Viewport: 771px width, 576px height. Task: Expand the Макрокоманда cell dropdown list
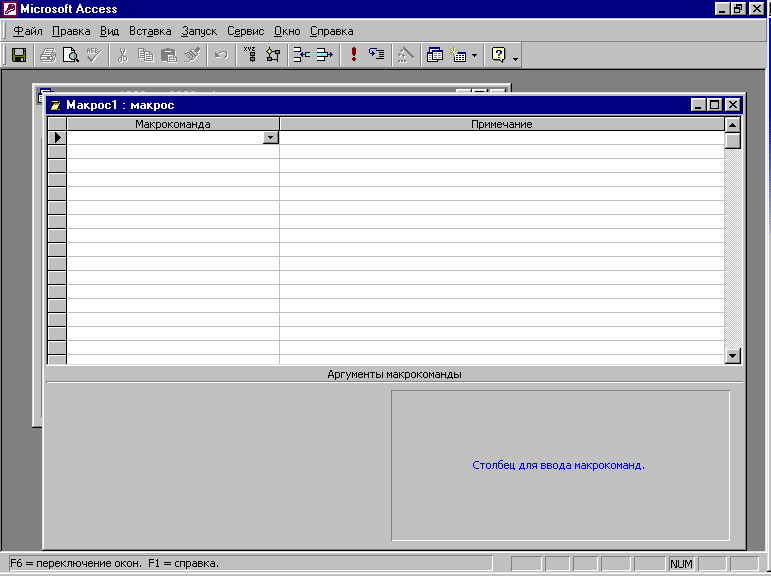270,138
